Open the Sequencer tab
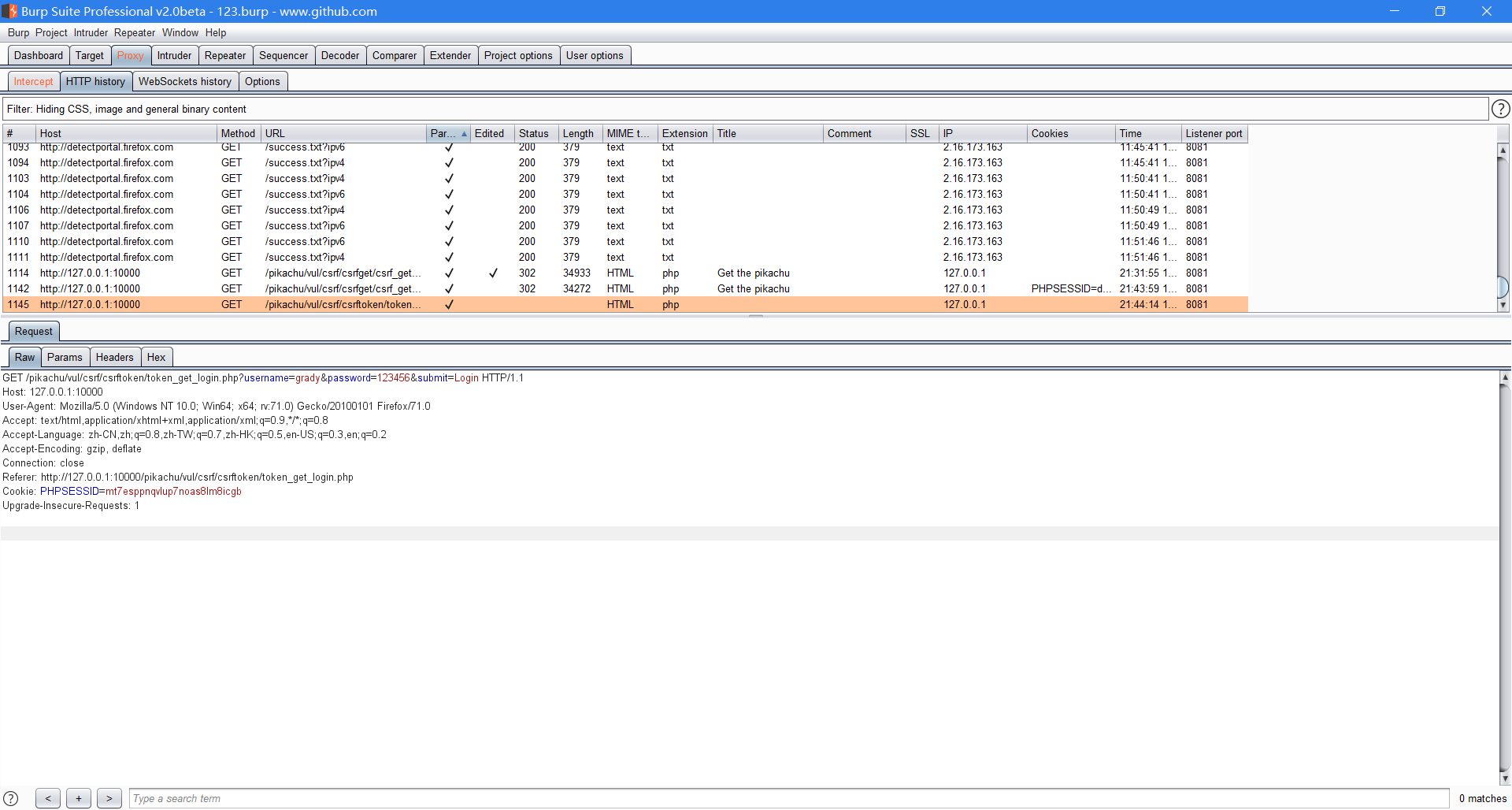This screenshot has width=1512, height=810. pyautogui.click(x=283, y=55)
